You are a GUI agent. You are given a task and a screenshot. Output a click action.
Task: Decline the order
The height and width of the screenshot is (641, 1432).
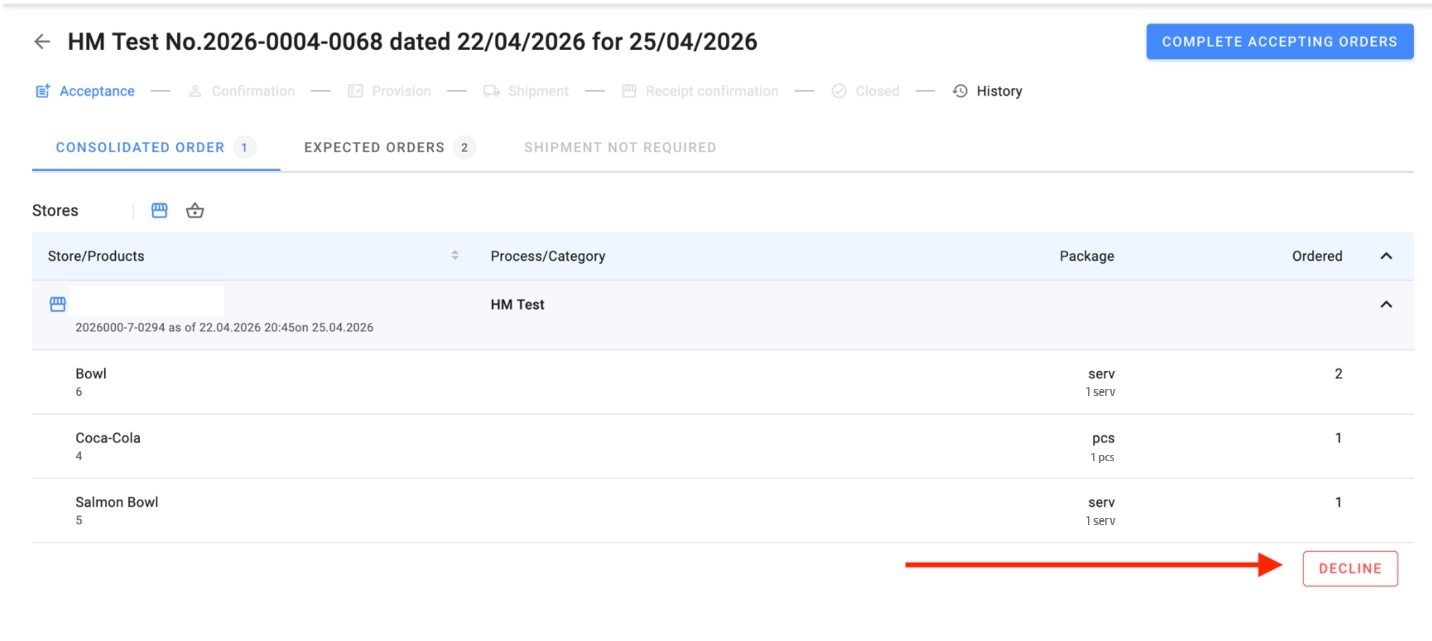coord(1350,568)
